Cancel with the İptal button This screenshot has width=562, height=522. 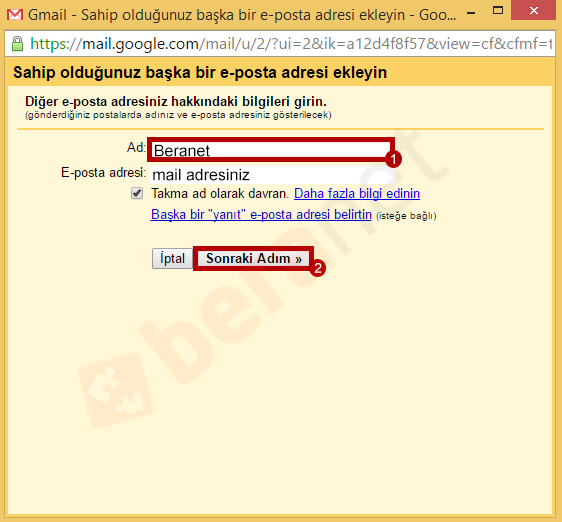172,258
